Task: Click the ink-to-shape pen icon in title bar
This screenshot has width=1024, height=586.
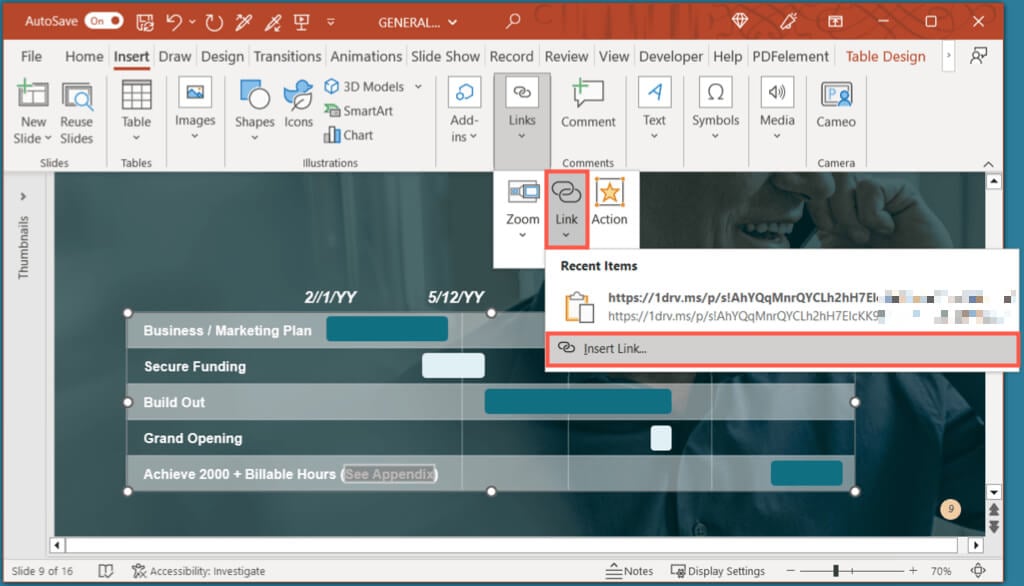Action: 244,22
